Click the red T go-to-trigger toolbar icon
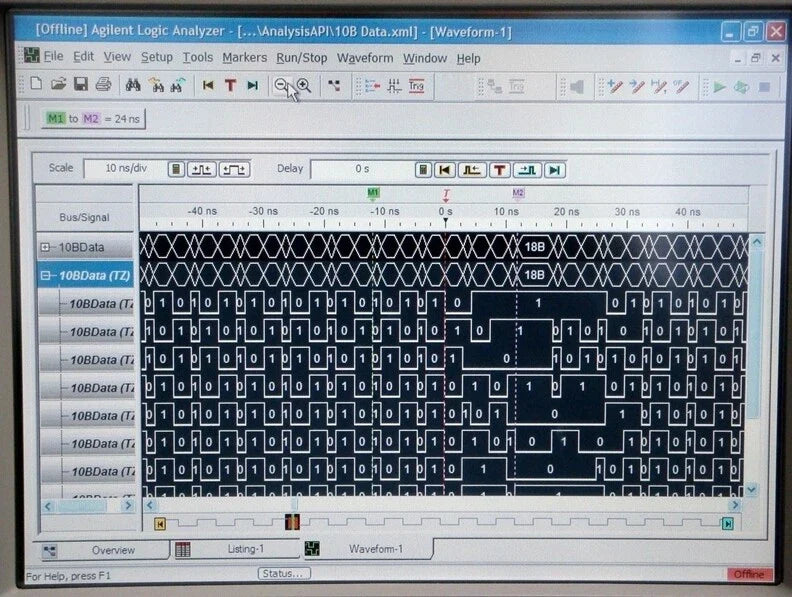The height and width of the screenshot is (597, 792). click(230, 85)
